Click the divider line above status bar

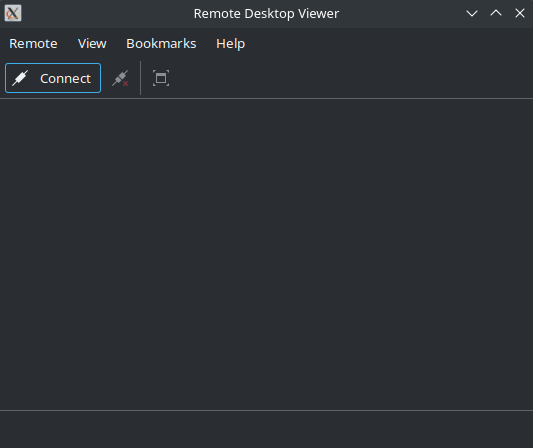(266, 410)
